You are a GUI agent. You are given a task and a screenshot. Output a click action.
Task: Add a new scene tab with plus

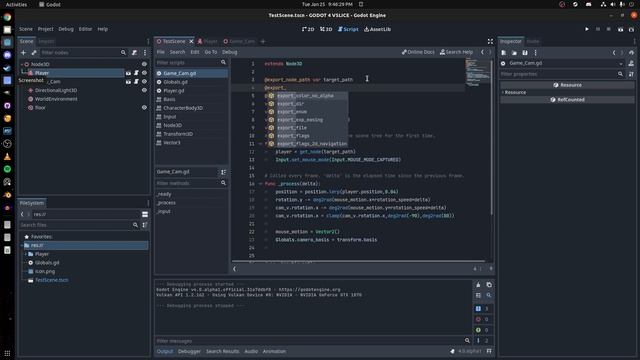tap(262, 41)
